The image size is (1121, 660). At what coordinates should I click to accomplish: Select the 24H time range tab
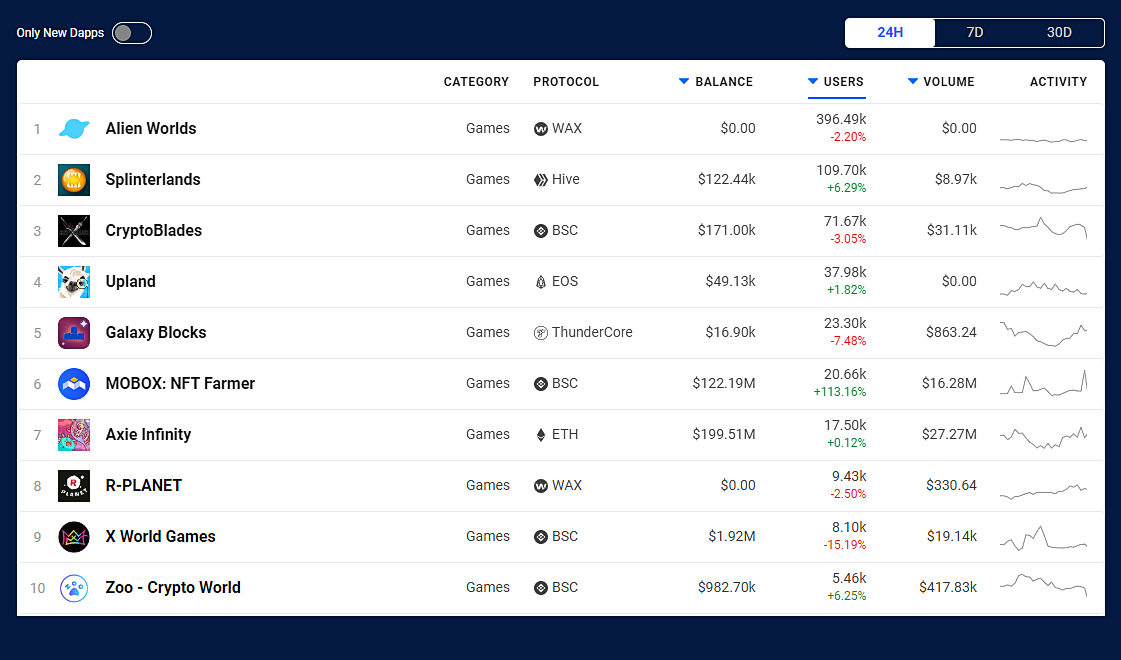pos(890,33)
